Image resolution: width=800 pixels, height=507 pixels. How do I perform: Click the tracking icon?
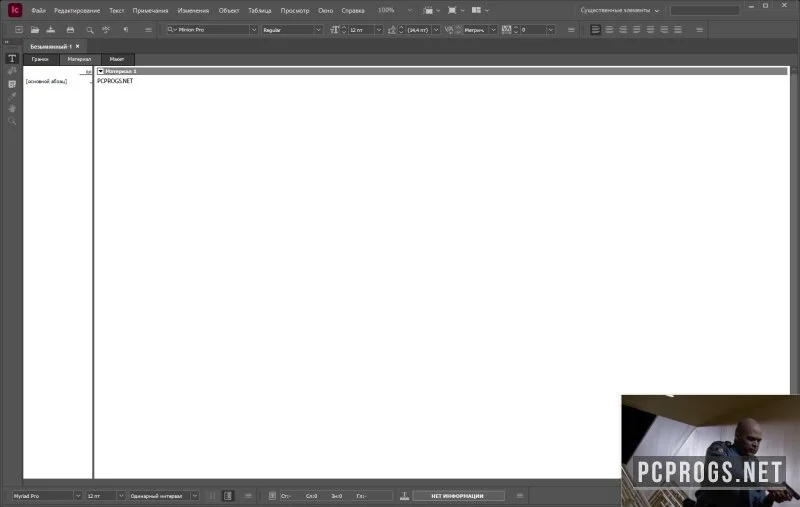coord(506,30)
